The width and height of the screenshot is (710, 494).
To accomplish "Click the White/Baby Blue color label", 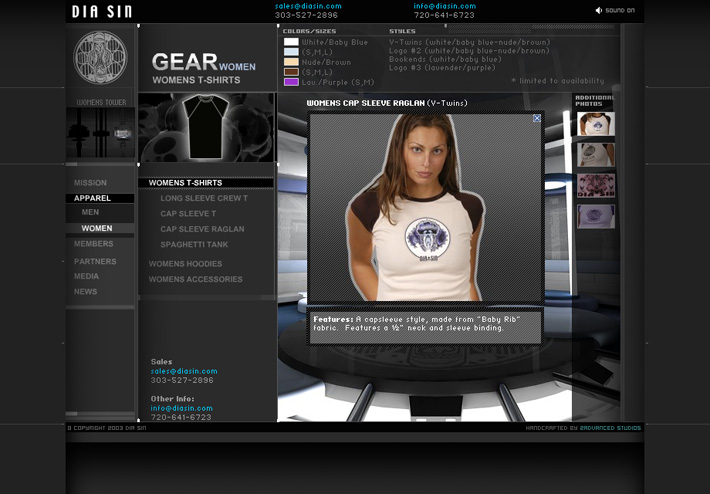I will 335,42.
